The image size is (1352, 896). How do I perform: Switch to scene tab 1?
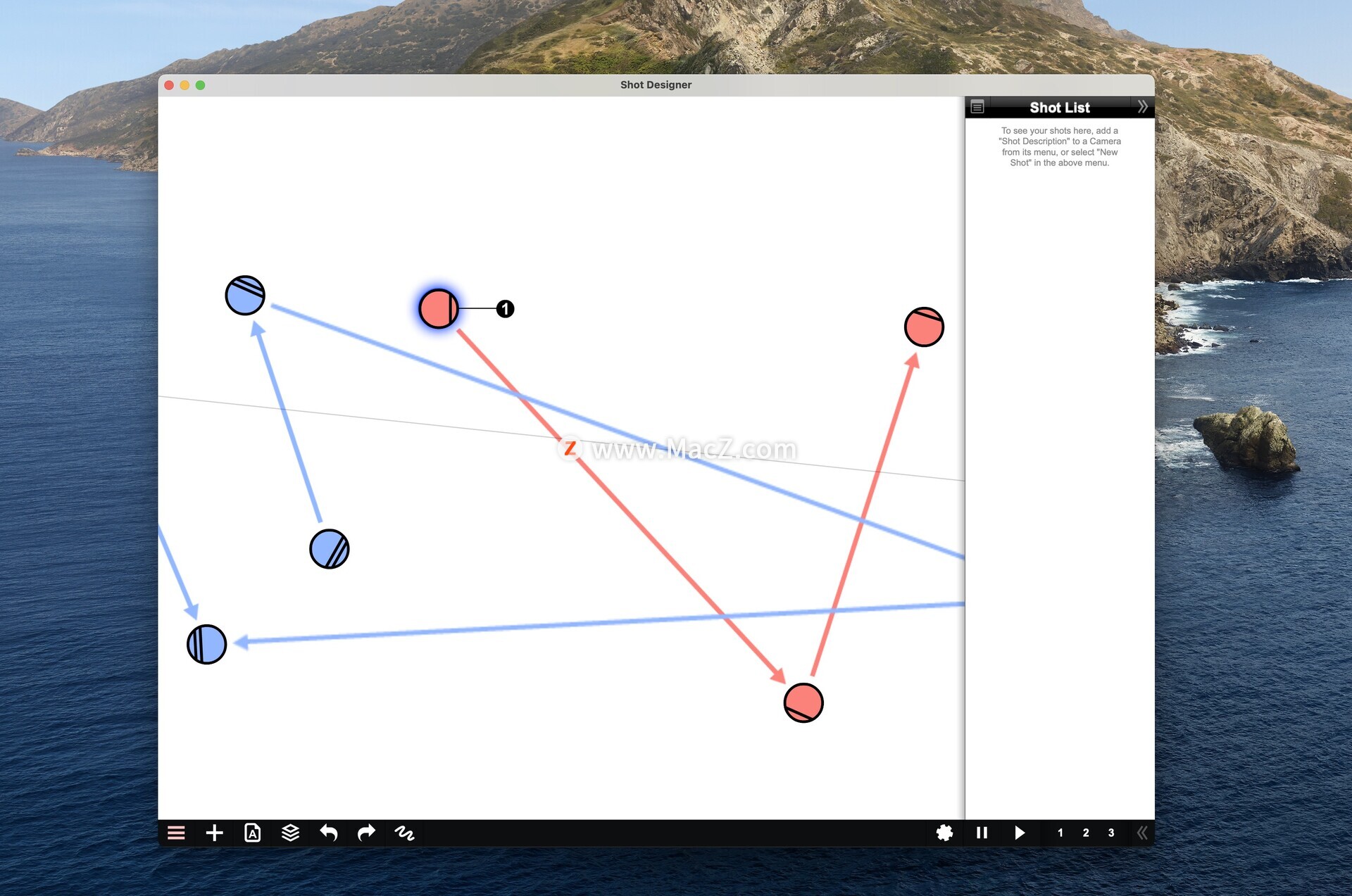point(1060,833)
